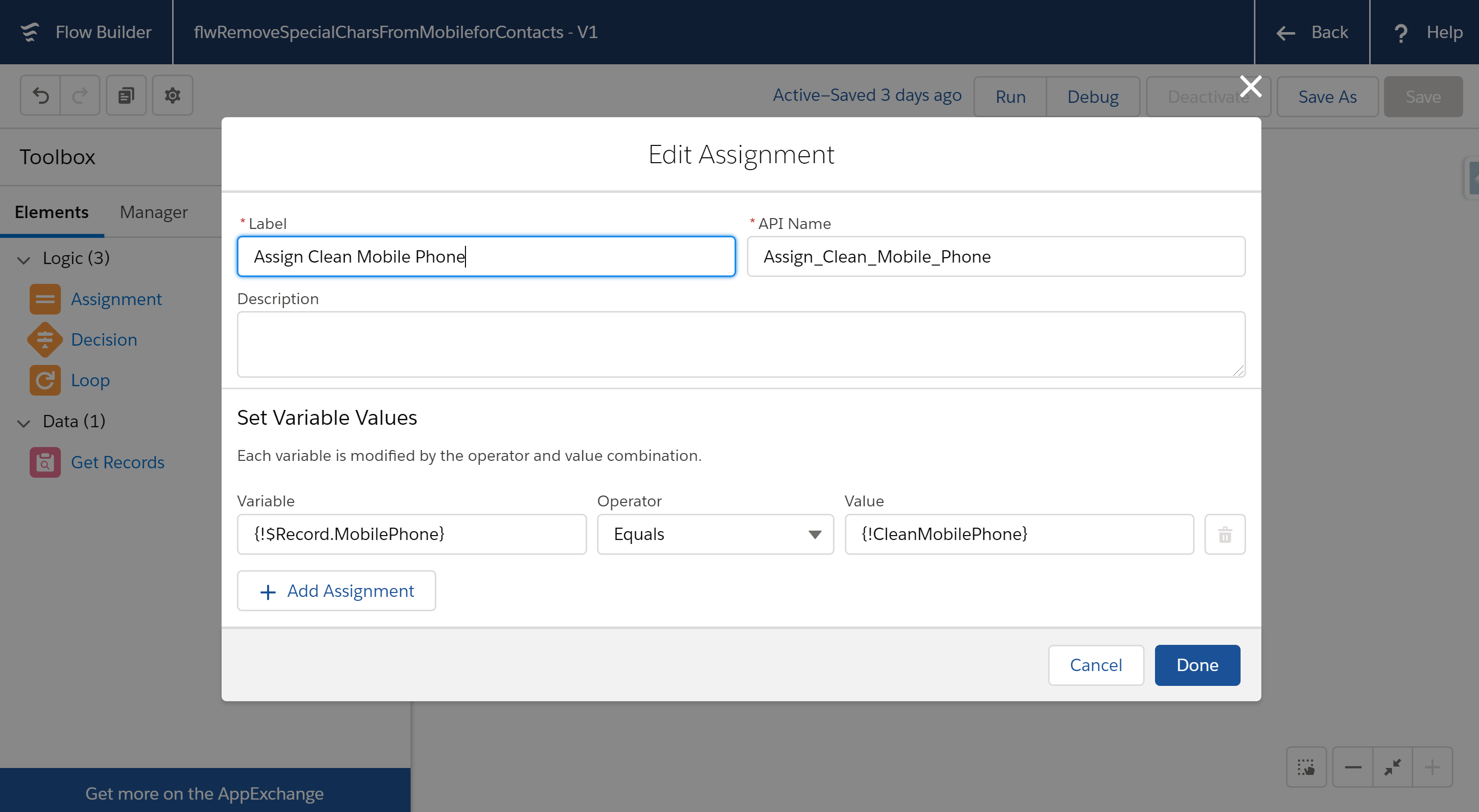
Task: Select the Get Records element
Action: (x=118, y=462)
